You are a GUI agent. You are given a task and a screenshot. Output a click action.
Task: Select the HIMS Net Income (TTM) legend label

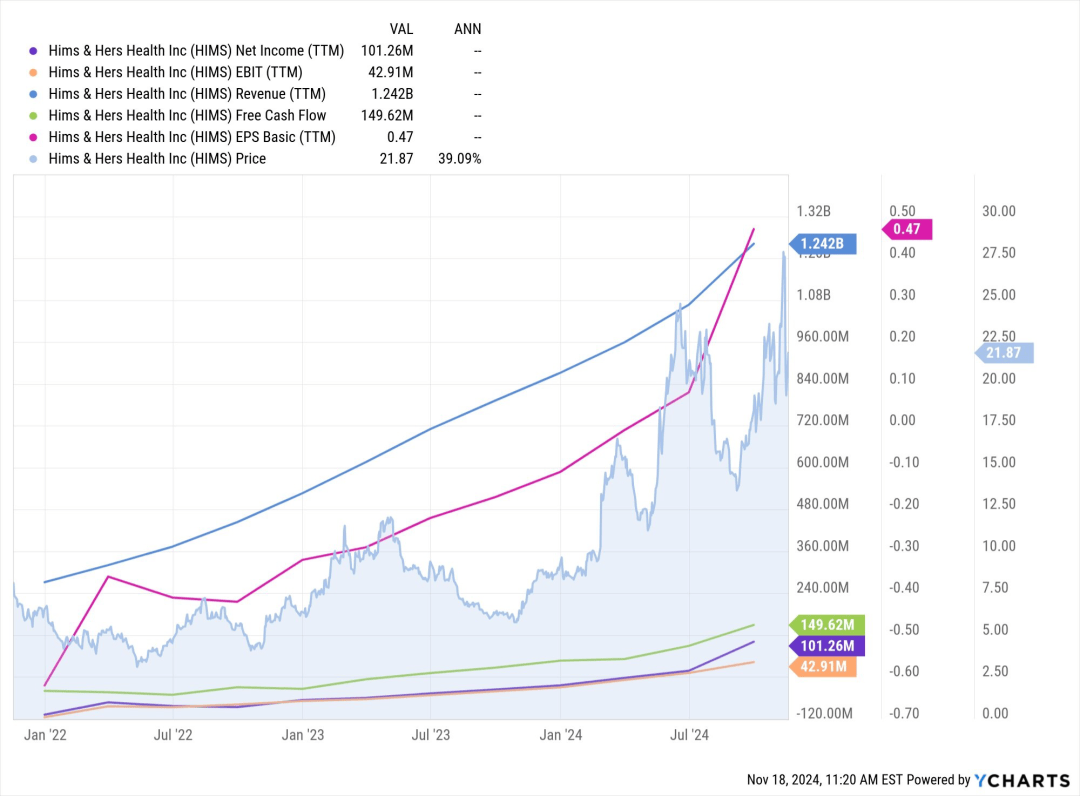196,51
